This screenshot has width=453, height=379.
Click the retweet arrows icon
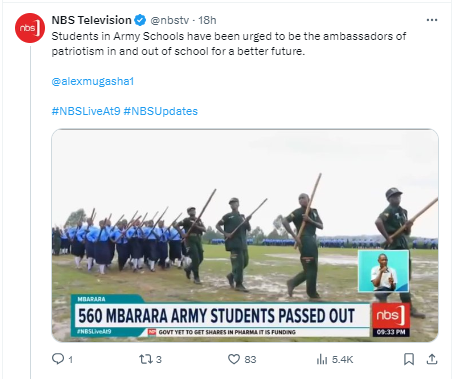pyautogui.click(x=146, y=359)
